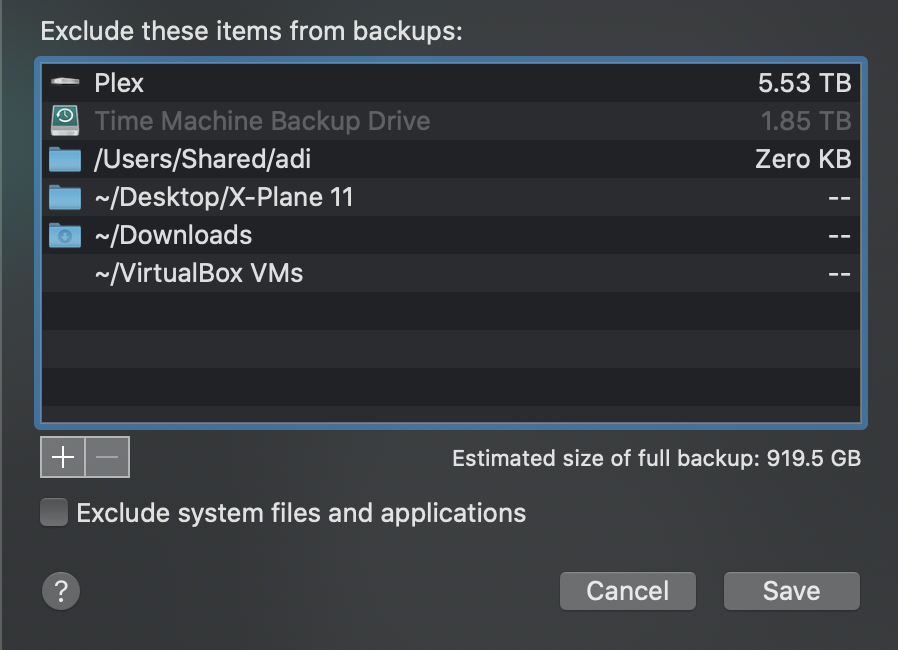Click the Zero KB size value
This screenshot has width=898, height=650.
point(803,159)
